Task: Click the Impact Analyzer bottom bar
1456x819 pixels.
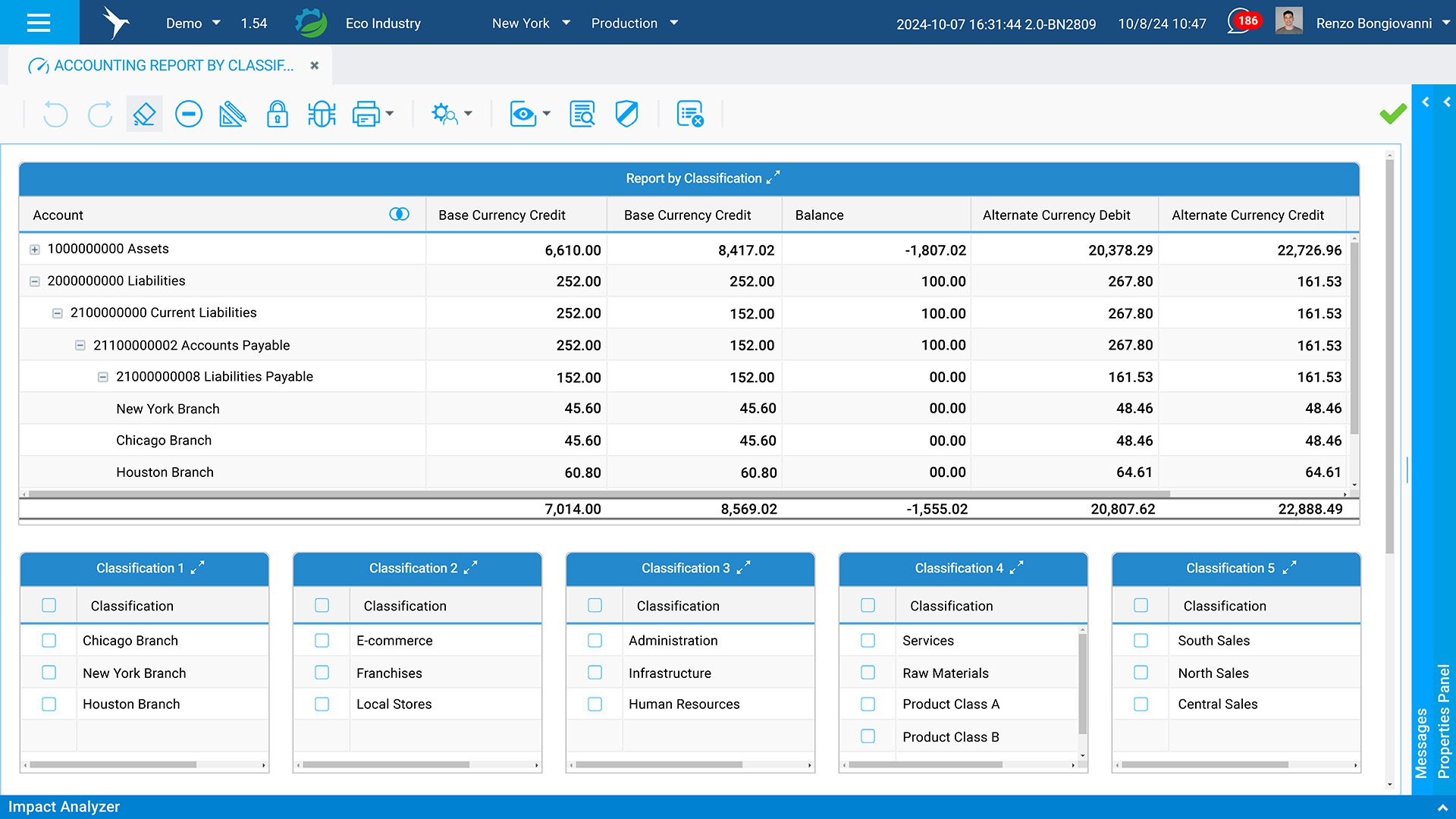Action: tap(64, 807)
